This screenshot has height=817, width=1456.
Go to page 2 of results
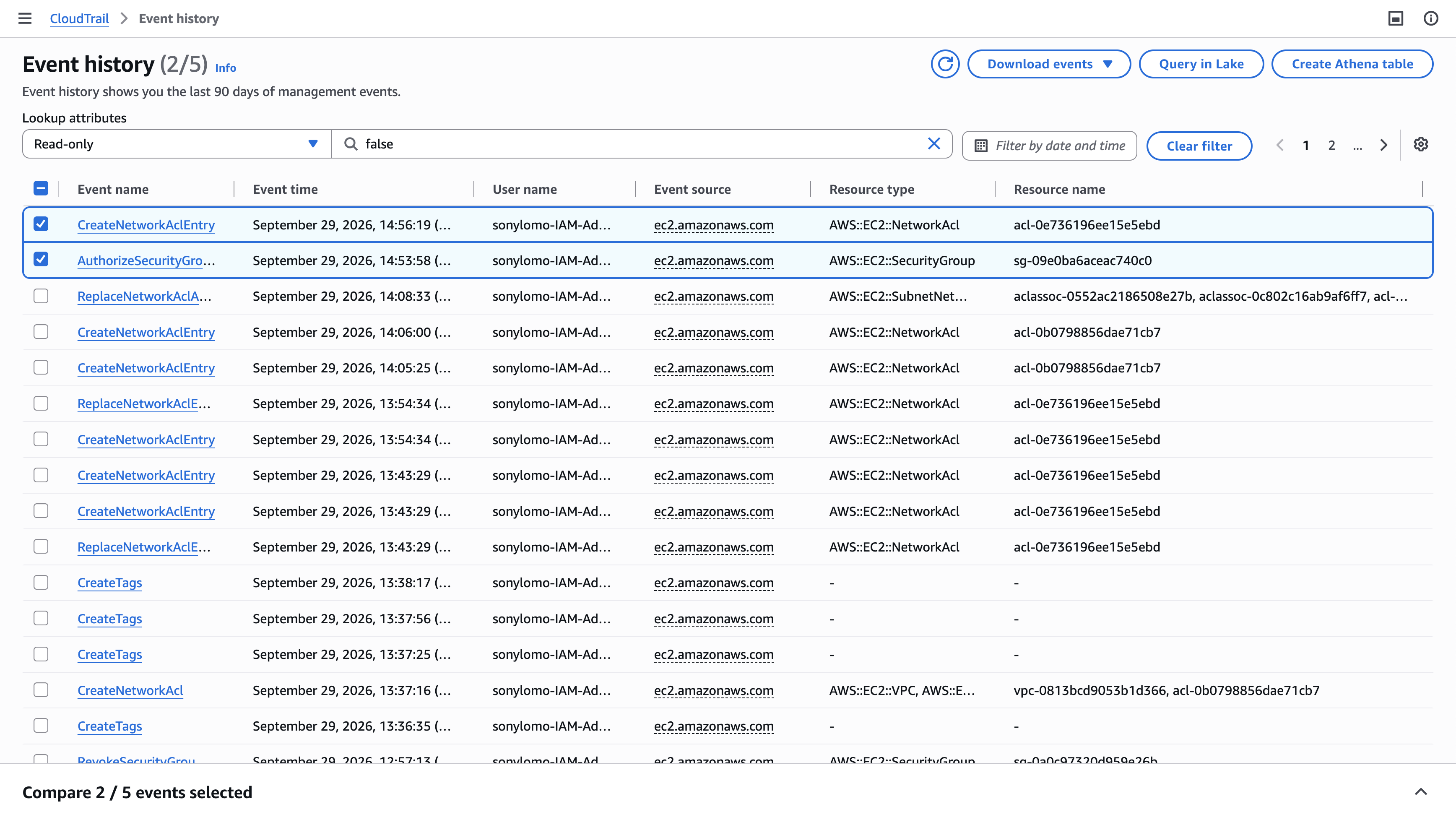click(1331, 145)
